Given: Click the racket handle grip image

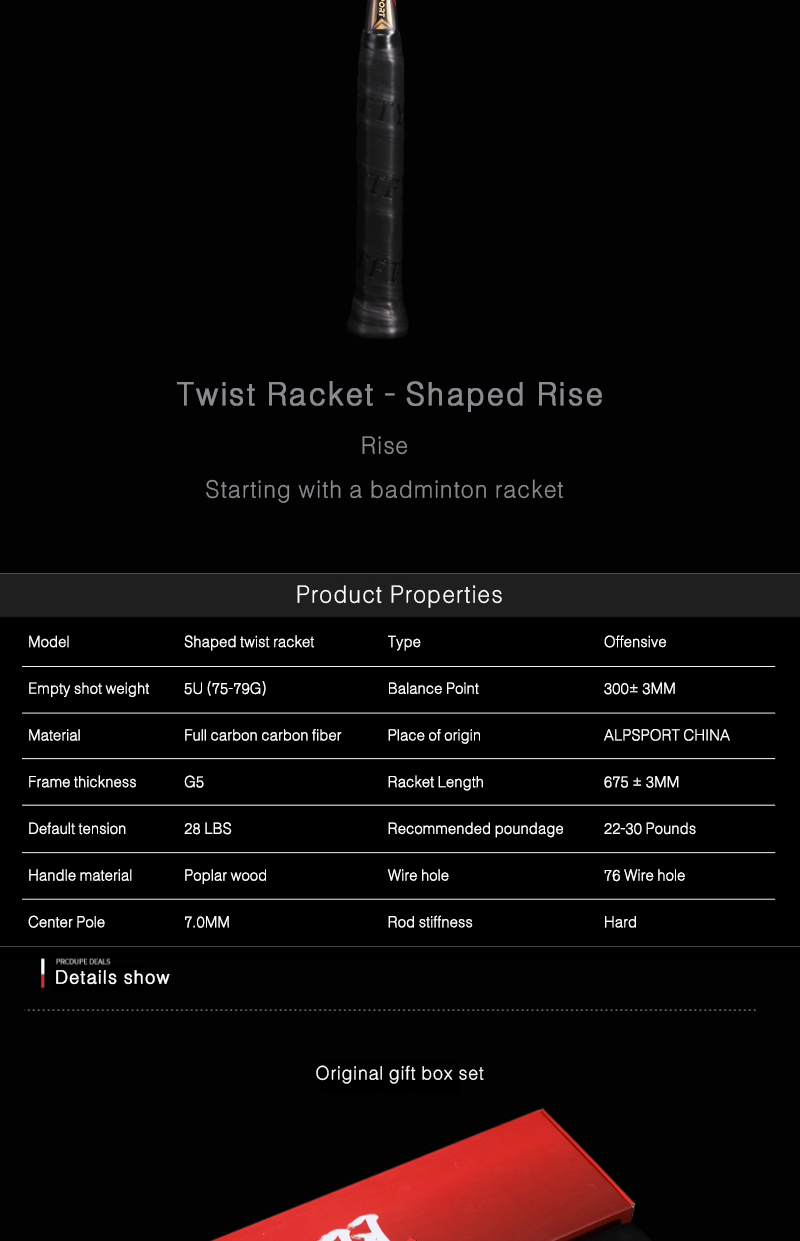Looking at the screenshot, I should (377, 170).
